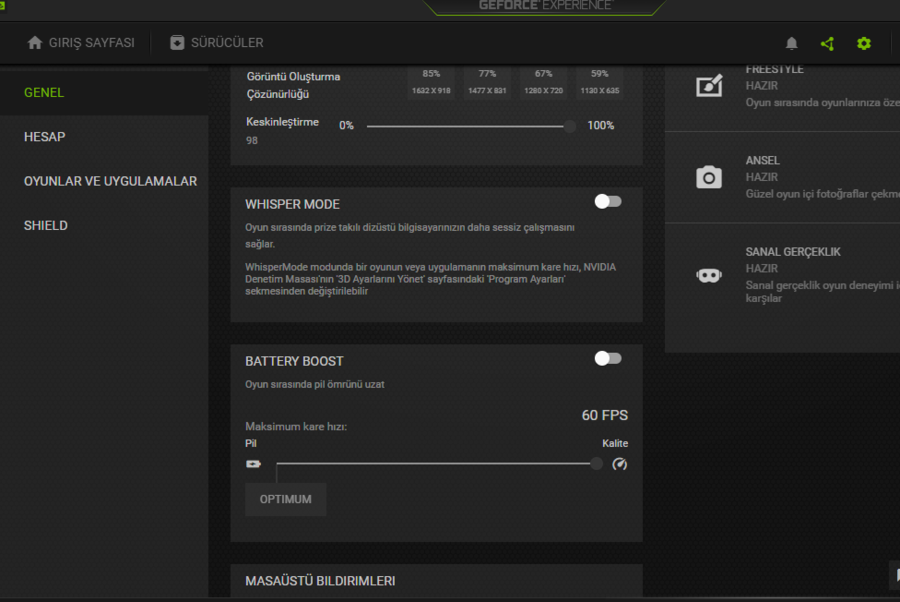Open settings via the green gear icon
900x602 pixels.
coord(863,43)
